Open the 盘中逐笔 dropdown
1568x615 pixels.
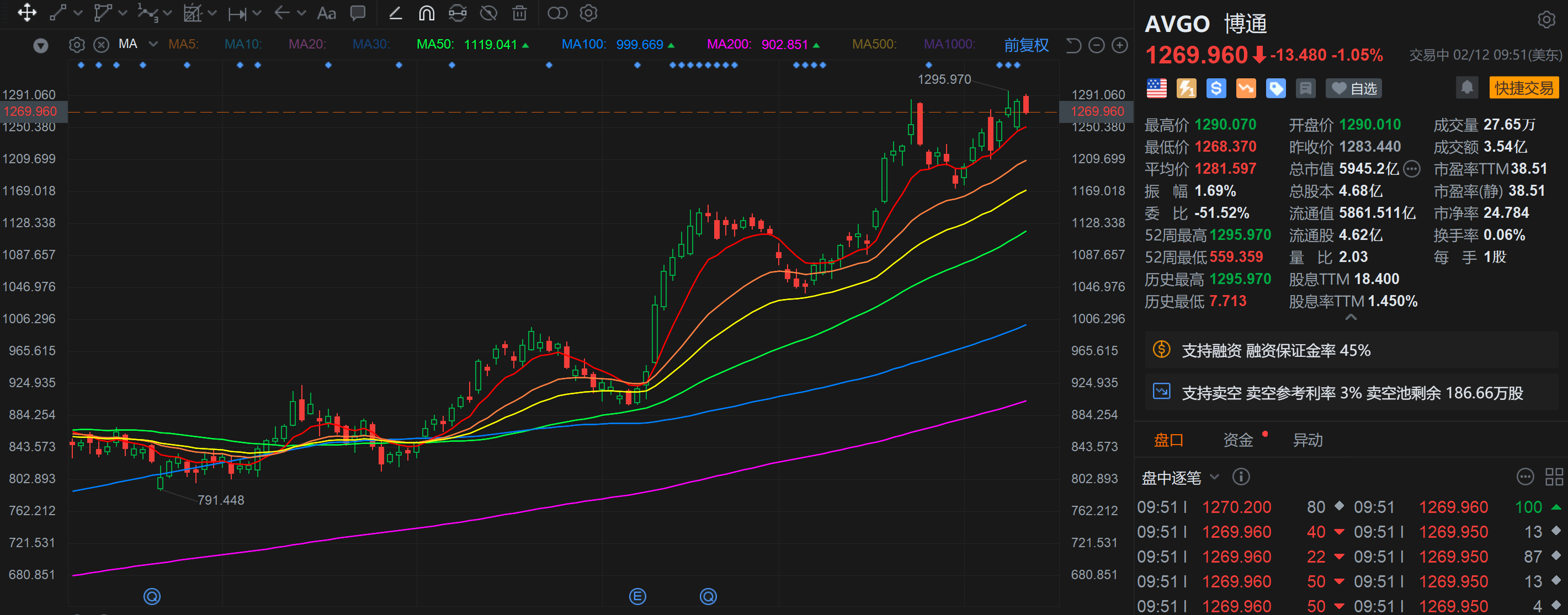1180,478
